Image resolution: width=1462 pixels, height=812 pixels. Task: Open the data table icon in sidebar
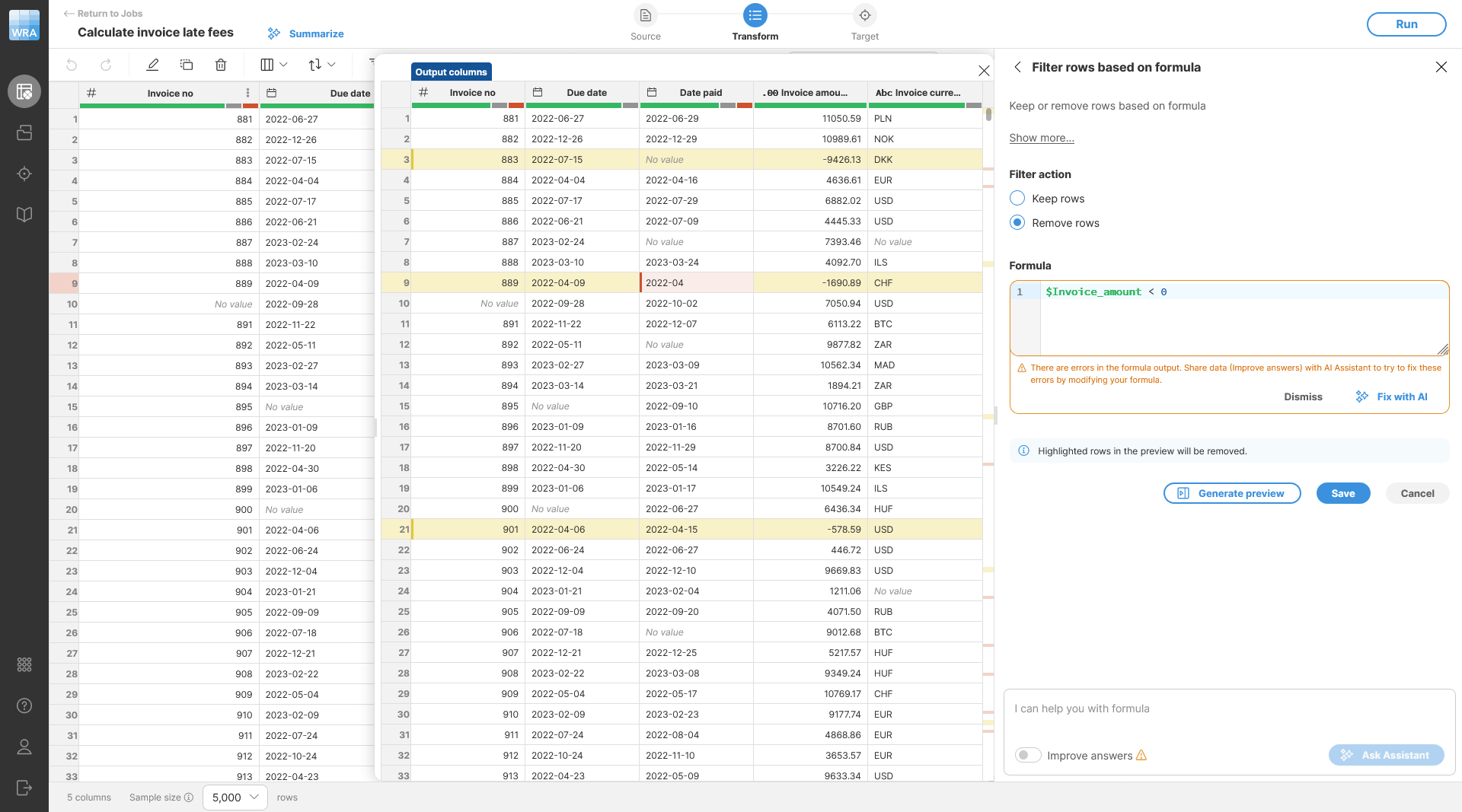pyautogui.click(x=24, y=91)
